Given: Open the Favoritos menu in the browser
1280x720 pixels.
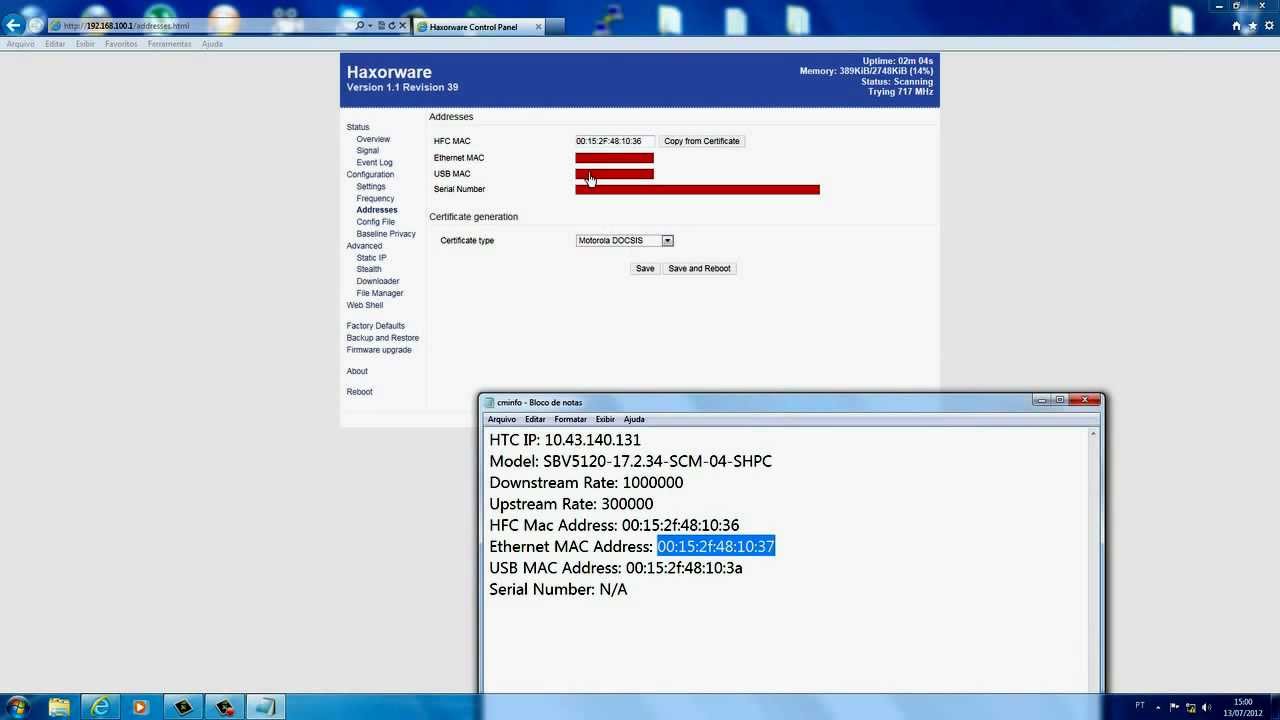Looking at the screenshot, I should (121, 44).
